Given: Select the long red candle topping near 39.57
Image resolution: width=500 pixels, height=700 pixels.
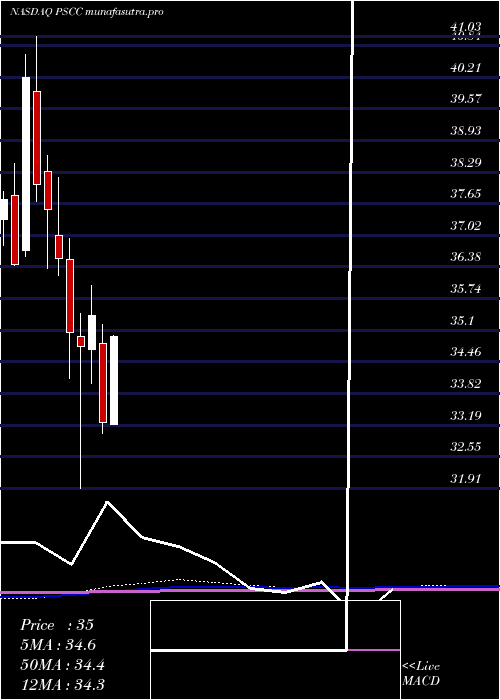Looking at the screenshot, I should tap(37, 138).
